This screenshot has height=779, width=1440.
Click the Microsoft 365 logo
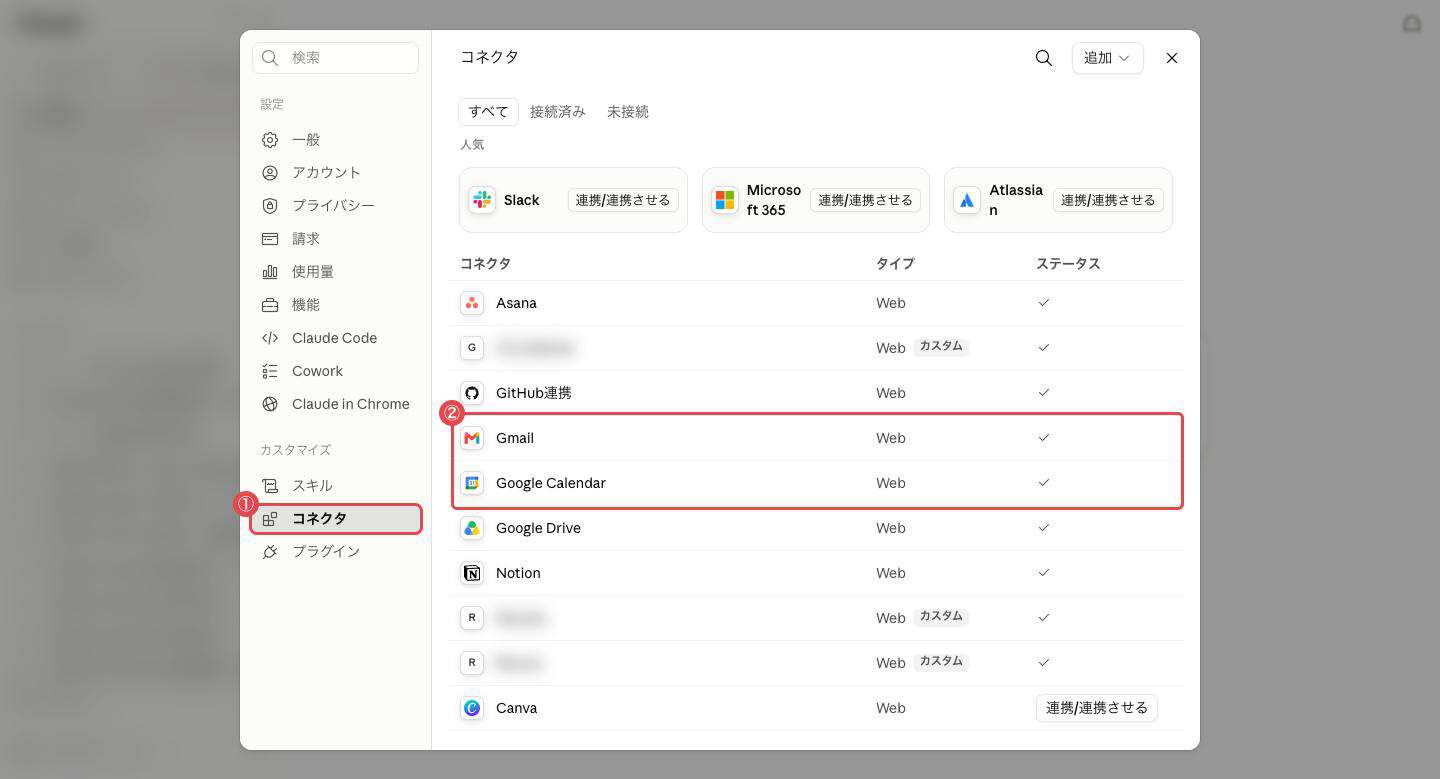click(725, 200)
